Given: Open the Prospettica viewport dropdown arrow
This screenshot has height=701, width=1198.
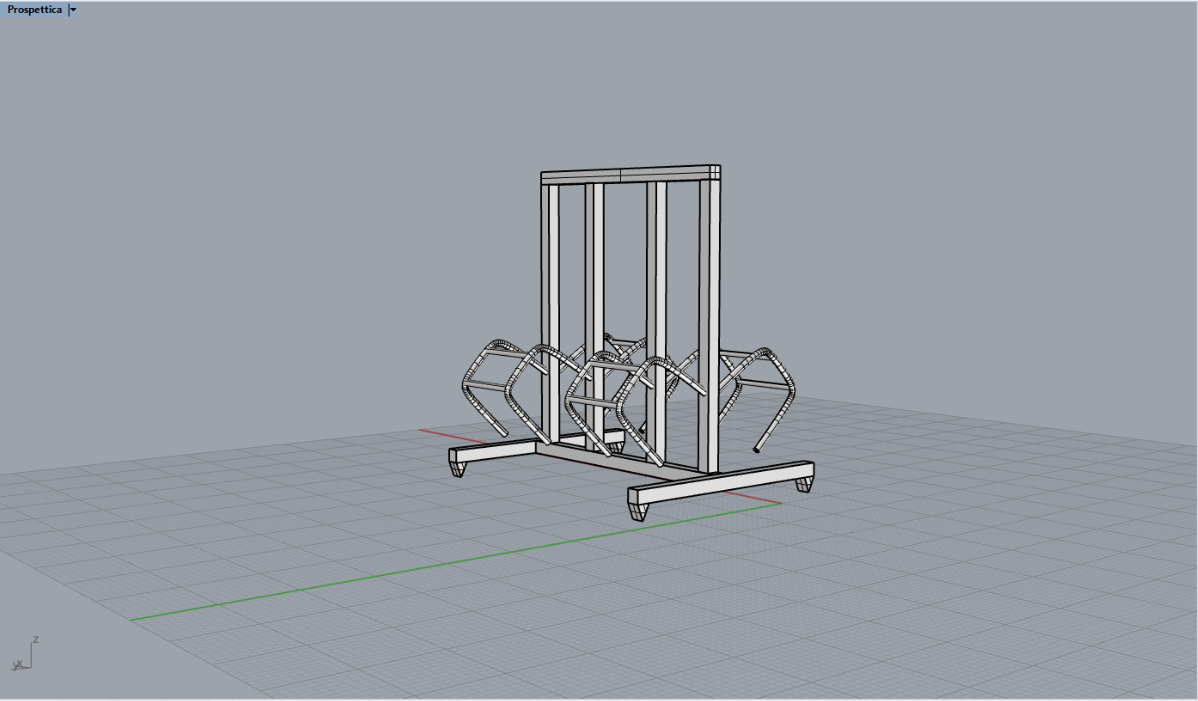Looking at the screenshot, I should coord(73,10).
